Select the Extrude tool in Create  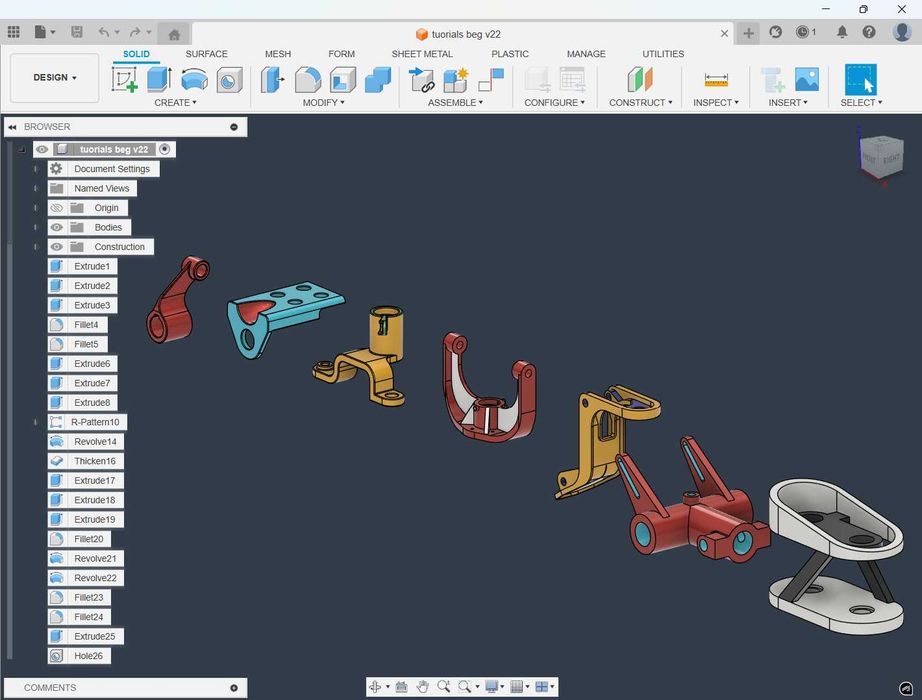point(159,79)
